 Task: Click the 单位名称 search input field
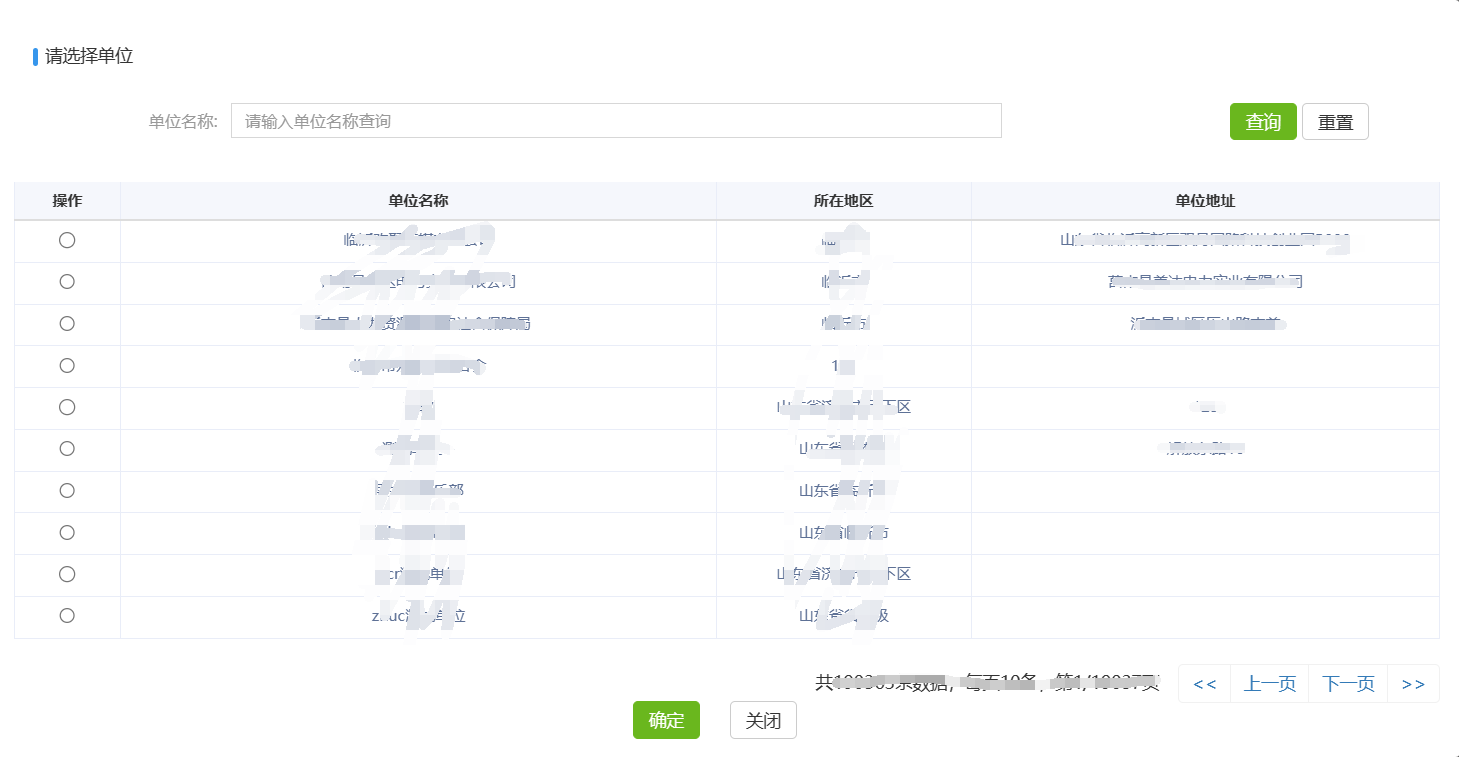615,120
